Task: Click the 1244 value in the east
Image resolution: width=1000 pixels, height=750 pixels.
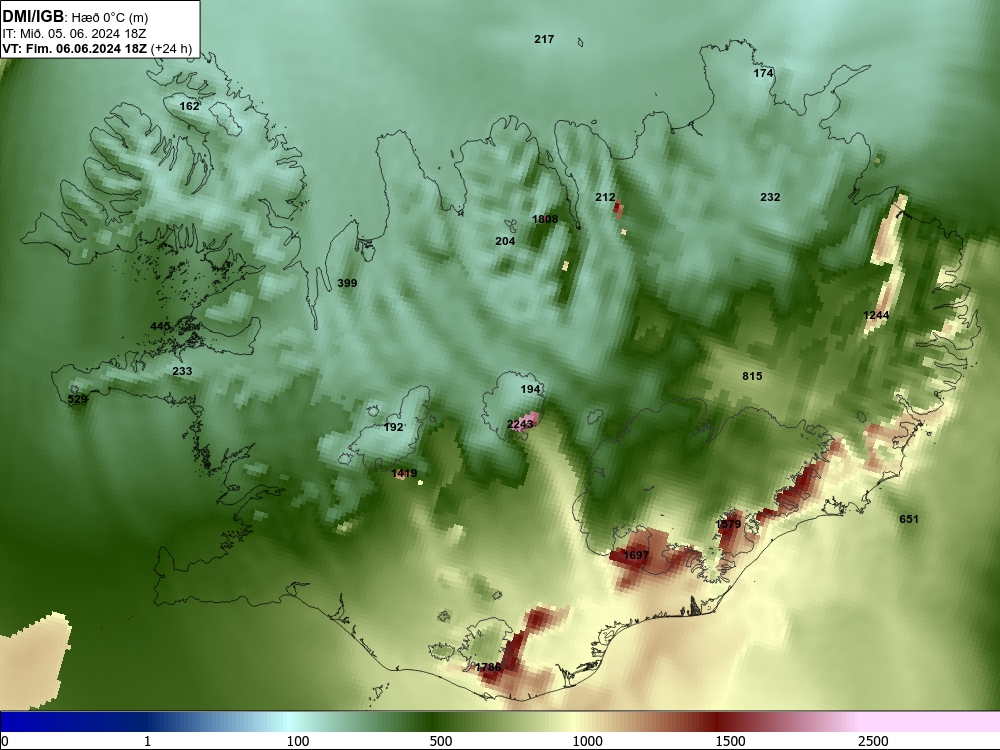Action: pos(876,315)
